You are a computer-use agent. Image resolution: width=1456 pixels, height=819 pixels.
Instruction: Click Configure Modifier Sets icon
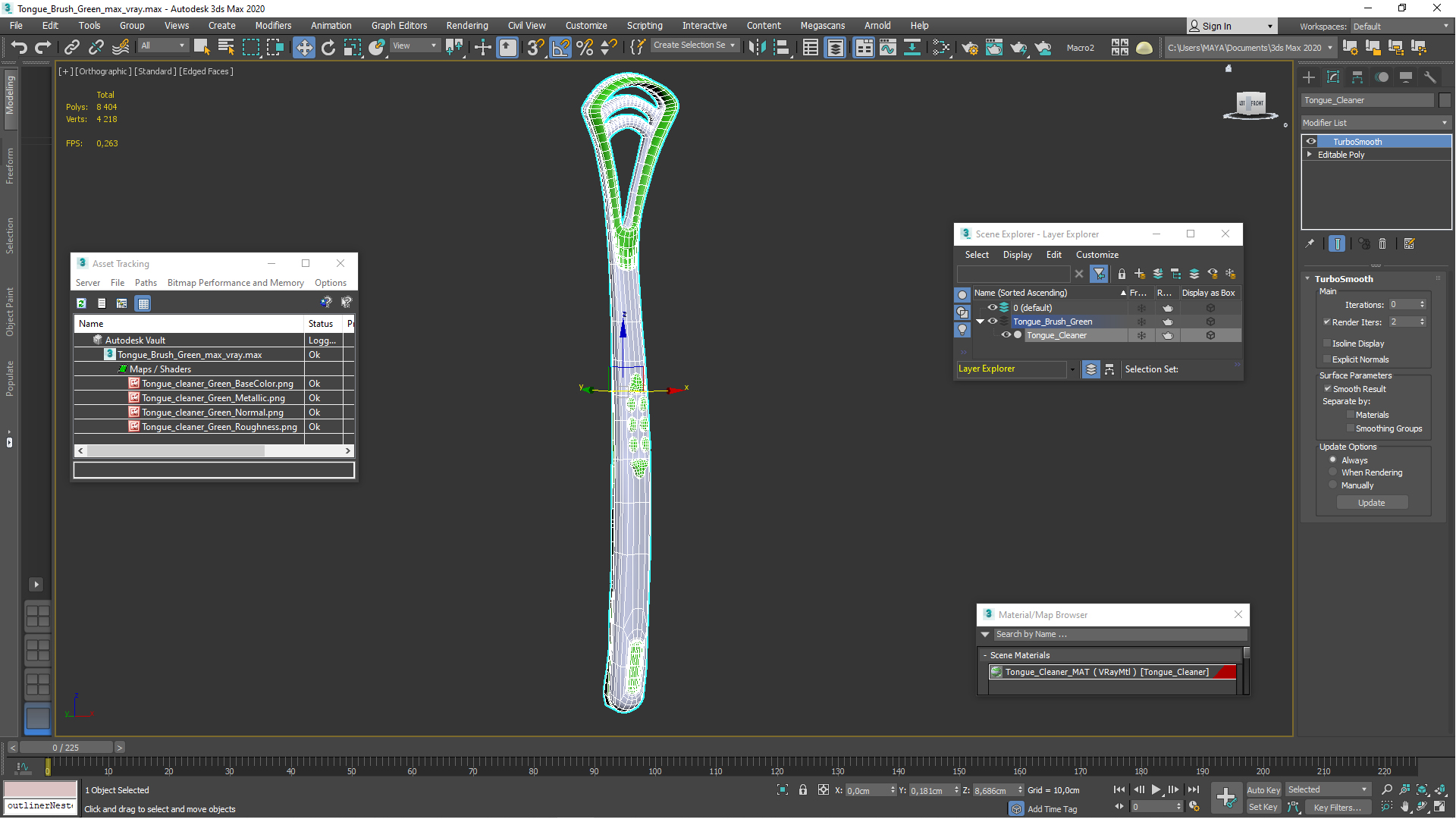pos(1410,243)
